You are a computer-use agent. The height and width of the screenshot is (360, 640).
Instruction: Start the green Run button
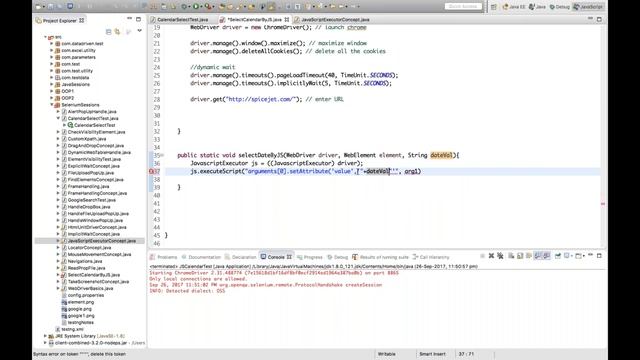point(196,7)
